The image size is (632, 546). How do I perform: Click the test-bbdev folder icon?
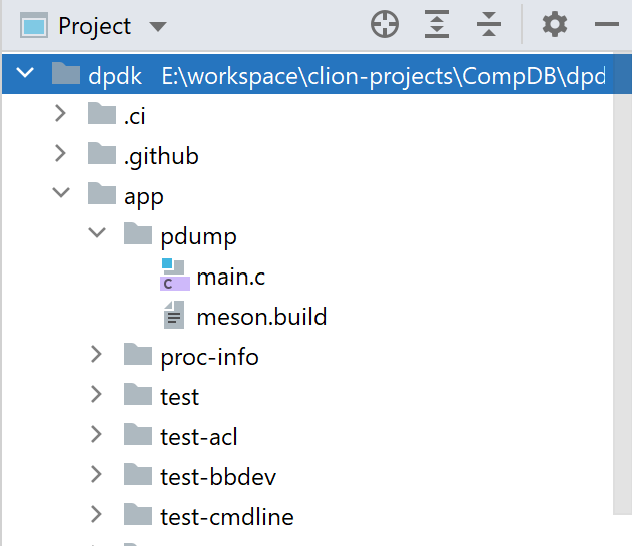click(x=138, y=474)
